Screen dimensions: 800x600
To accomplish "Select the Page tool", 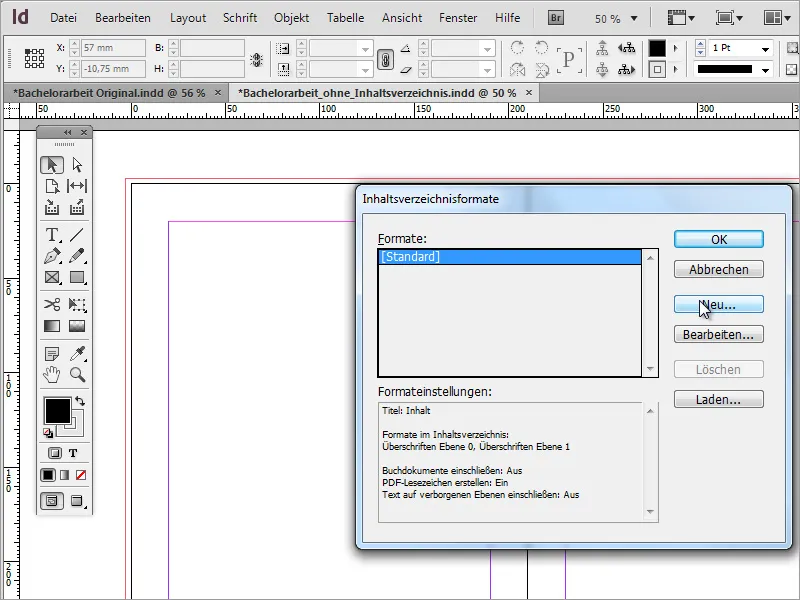I will point(52,186).
